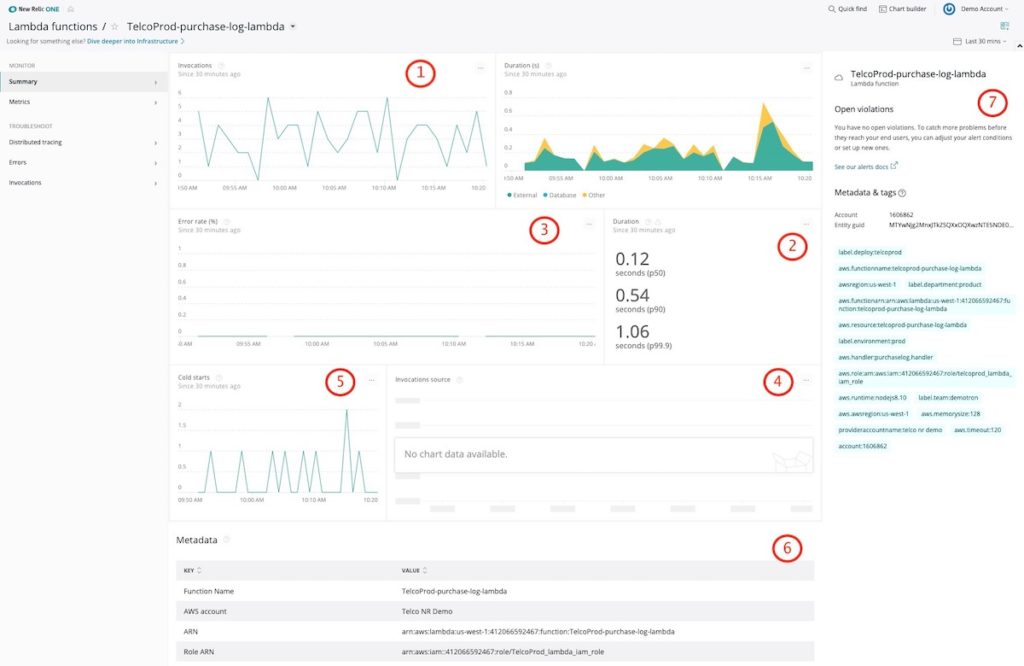Click the info icon next to Cold starts
The width and height of the screenshot is (1024, 666).
[219, 377]
